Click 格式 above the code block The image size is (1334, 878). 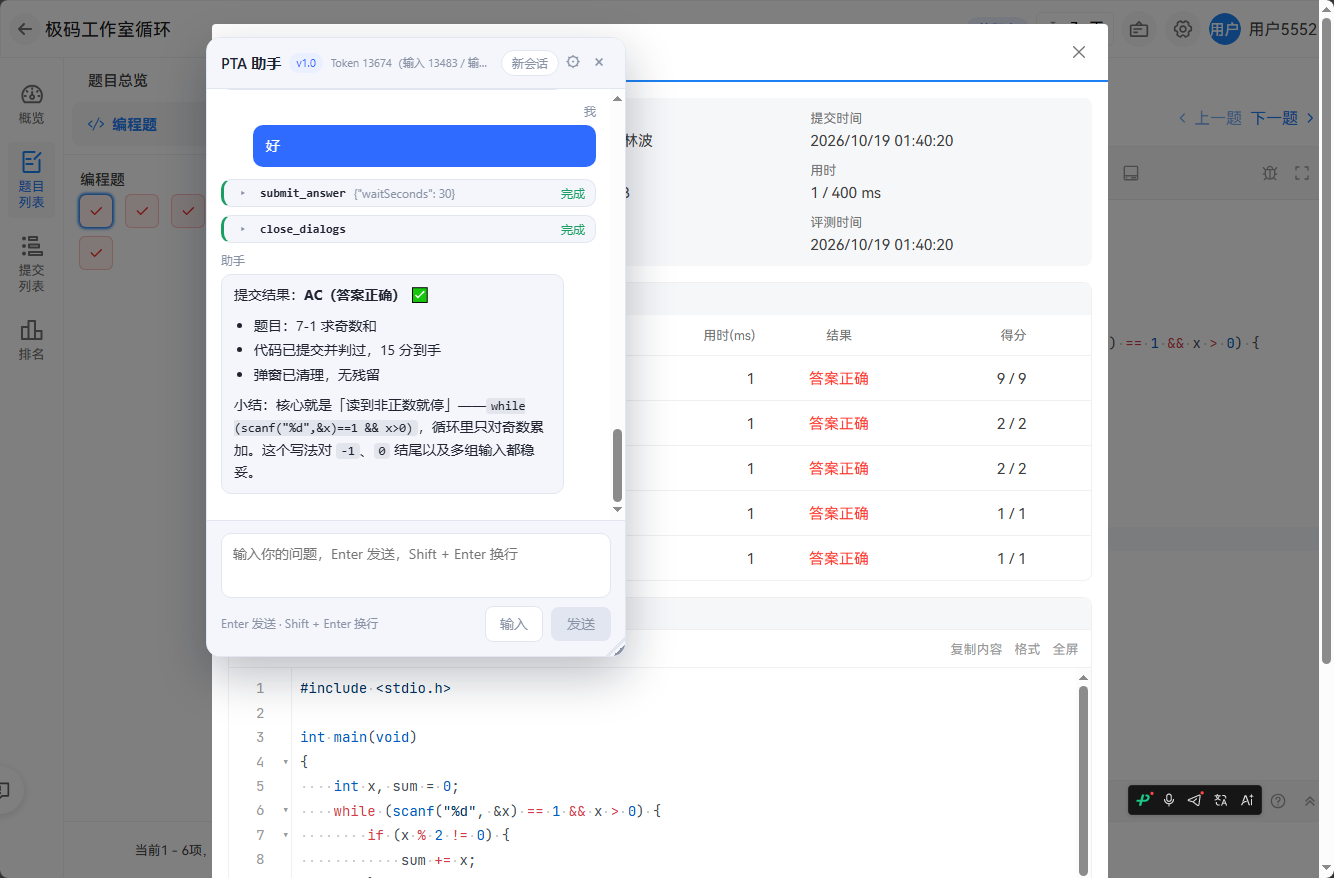point(1027,649)
